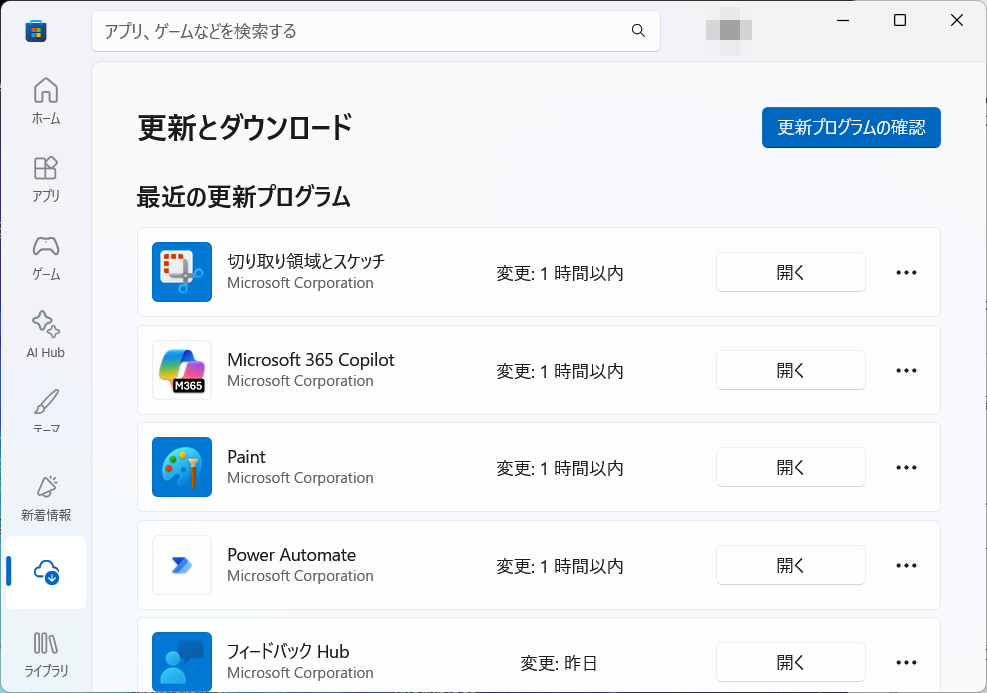Viewport: 987px width, 693px height.
Task: Open more options for Microsoft 365 Copilot
Action: [906, 371]
